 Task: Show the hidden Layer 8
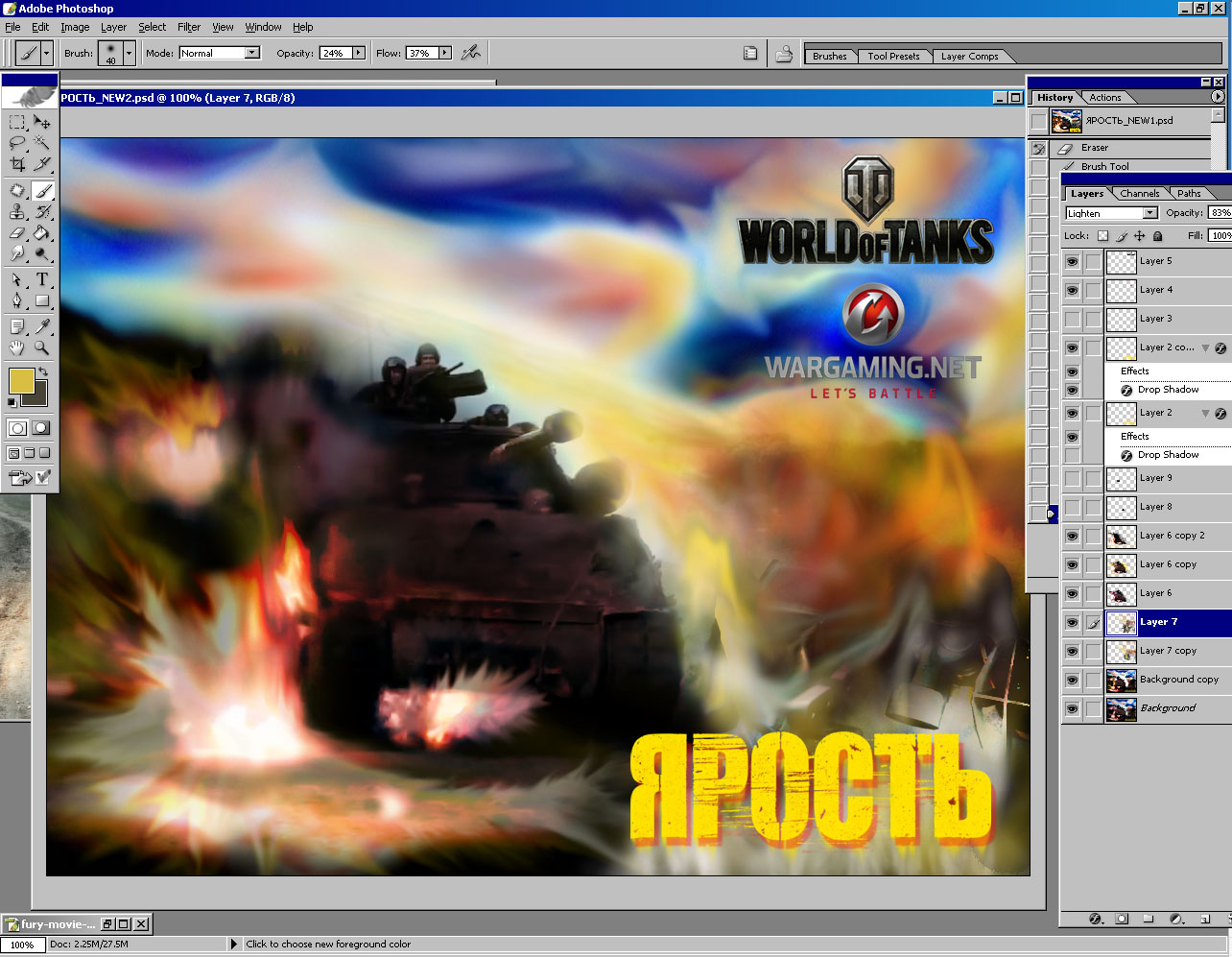coord(1072,507)
